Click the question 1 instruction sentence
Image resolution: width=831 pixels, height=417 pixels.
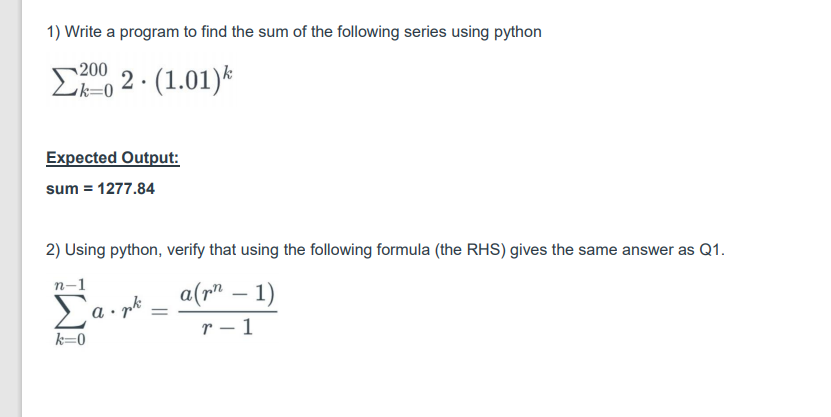[294, 32]
